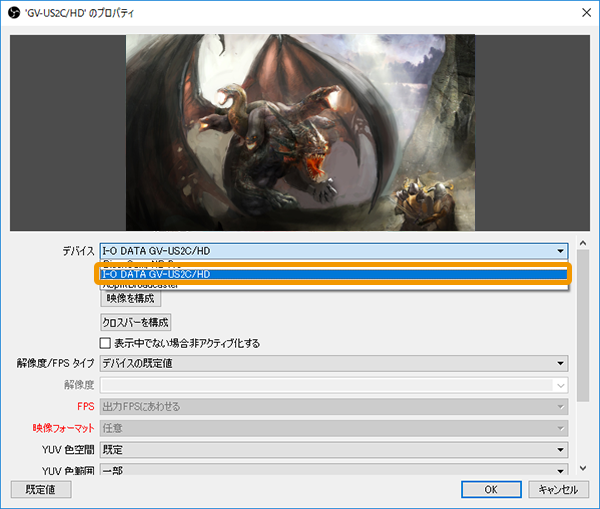600x509 pixels.
Task: Click the 映像を構成 button
Action: pos(130,299)
